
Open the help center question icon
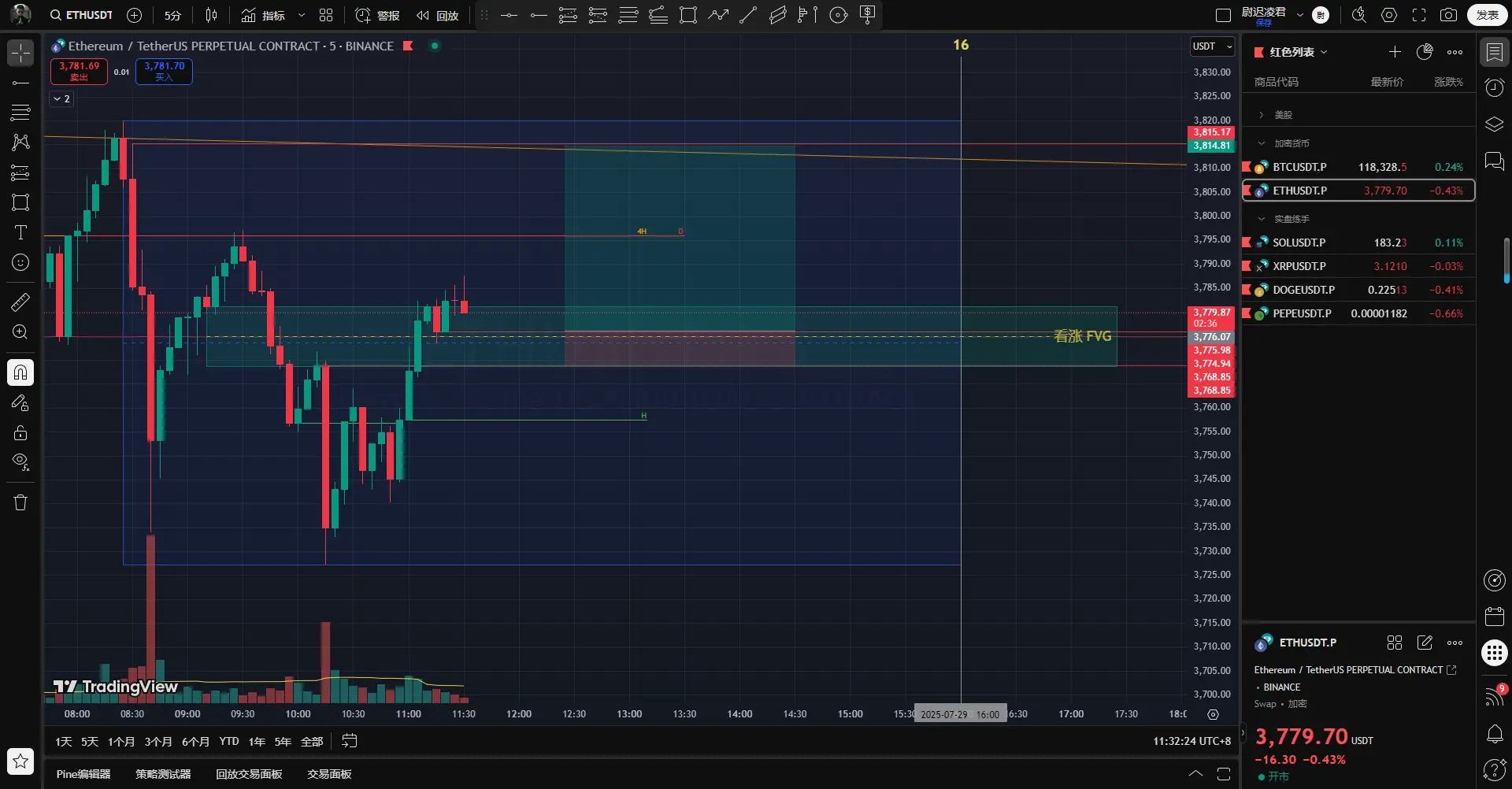[1494, 769]
